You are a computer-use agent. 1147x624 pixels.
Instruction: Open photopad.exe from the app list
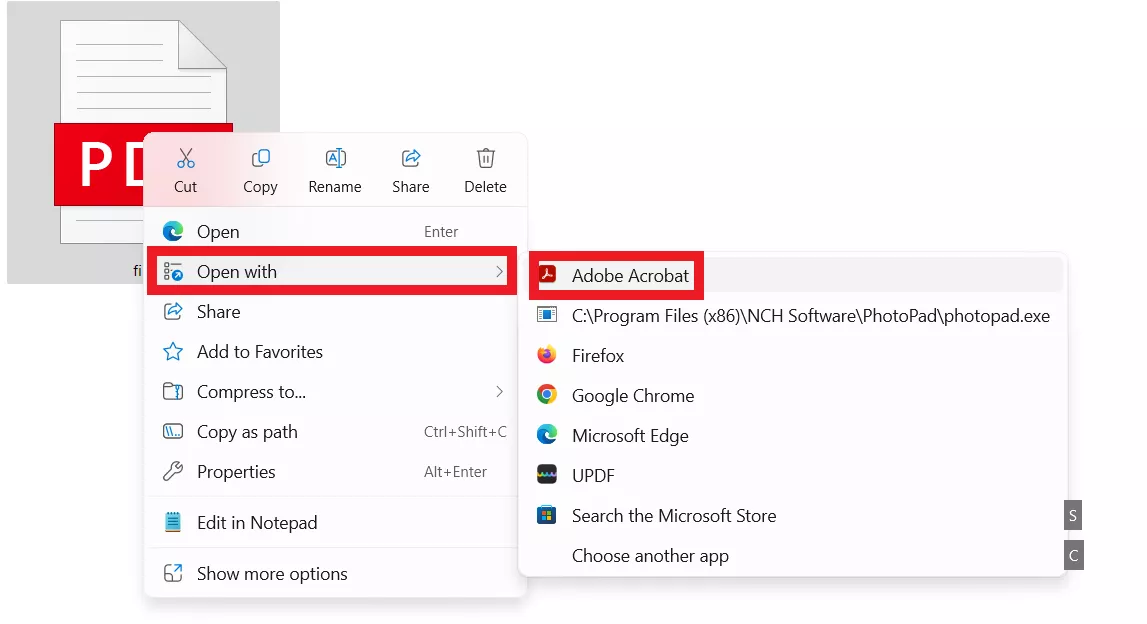click(810, 315)
